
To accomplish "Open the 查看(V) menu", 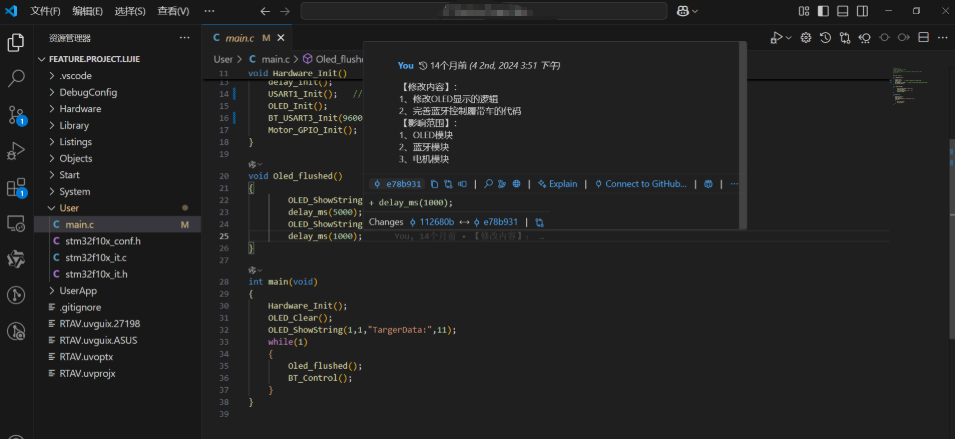I will pos(173,11).
